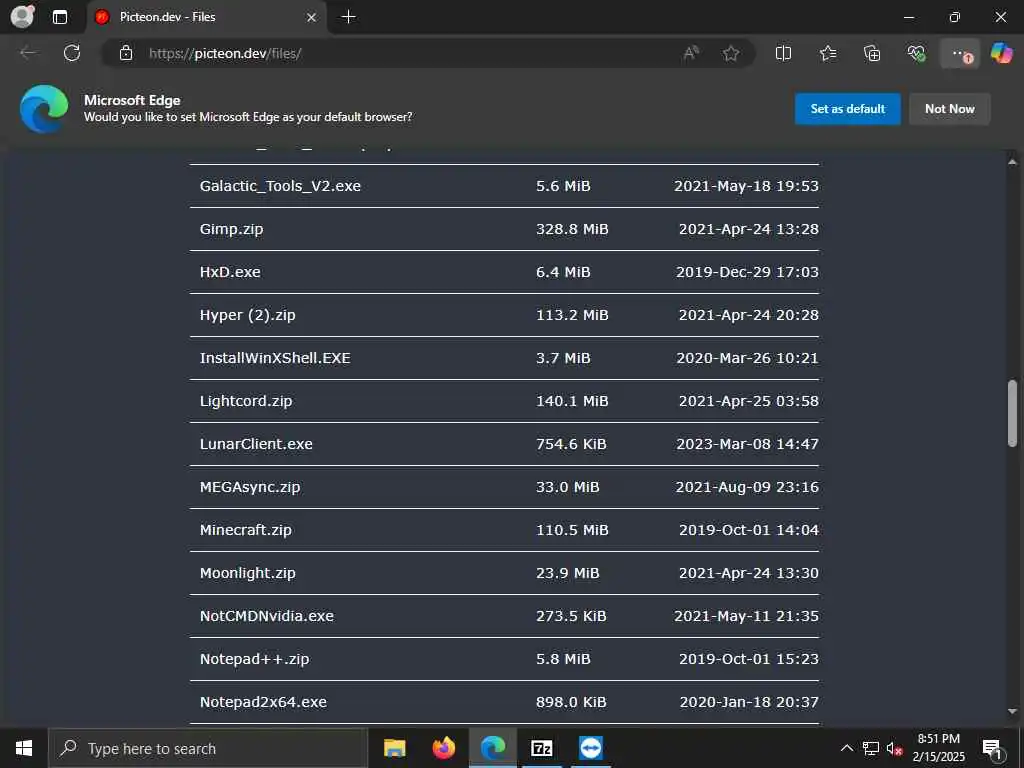Open the split screen icon

coord(783,53)
